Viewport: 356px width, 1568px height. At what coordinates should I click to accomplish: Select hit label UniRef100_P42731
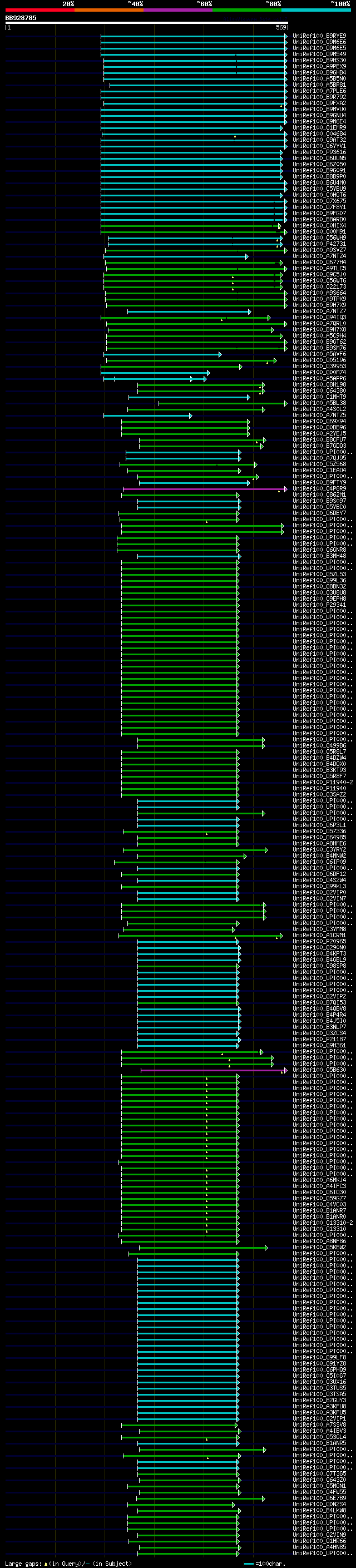pos(319,244)
